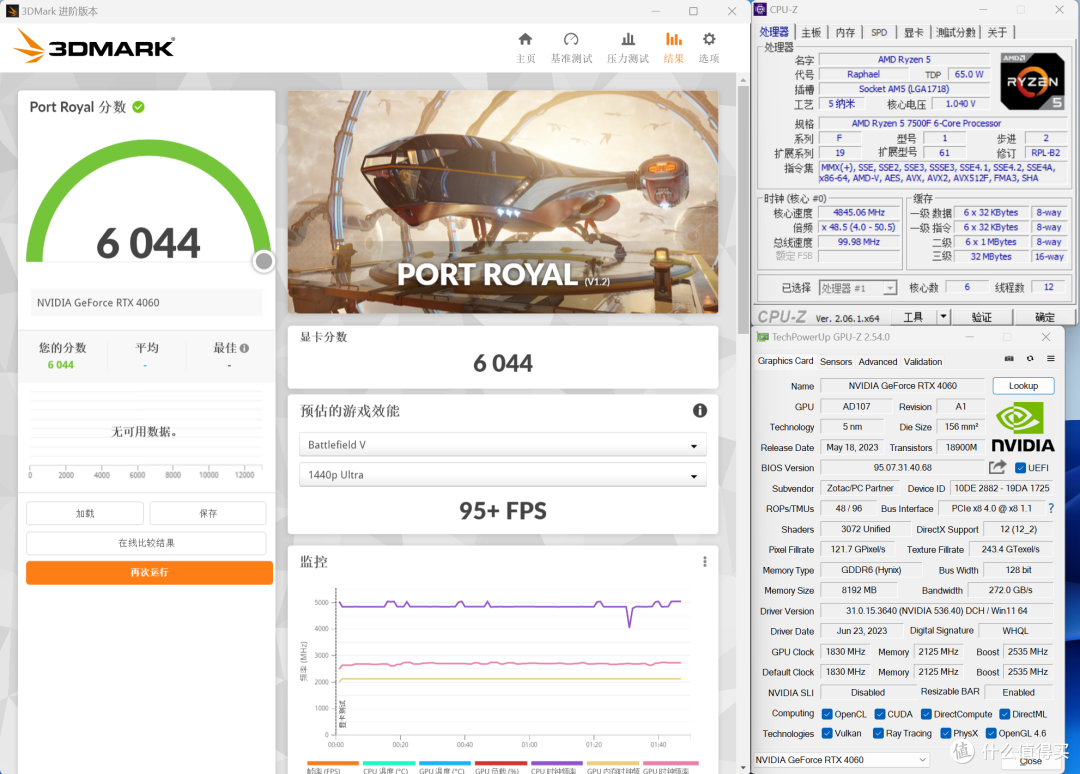The height and width of the screenshot is (774, 1080).
Task: Click the info icon next to 最佳
Action: [x=245, y=348]
